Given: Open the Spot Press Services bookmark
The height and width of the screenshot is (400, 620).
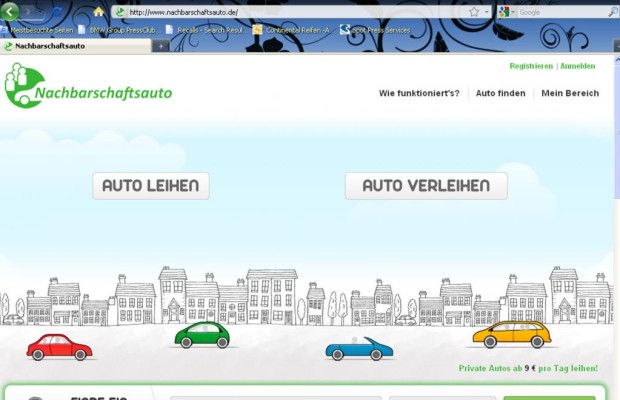Looking at the screenshot, I should pos(376,30).
